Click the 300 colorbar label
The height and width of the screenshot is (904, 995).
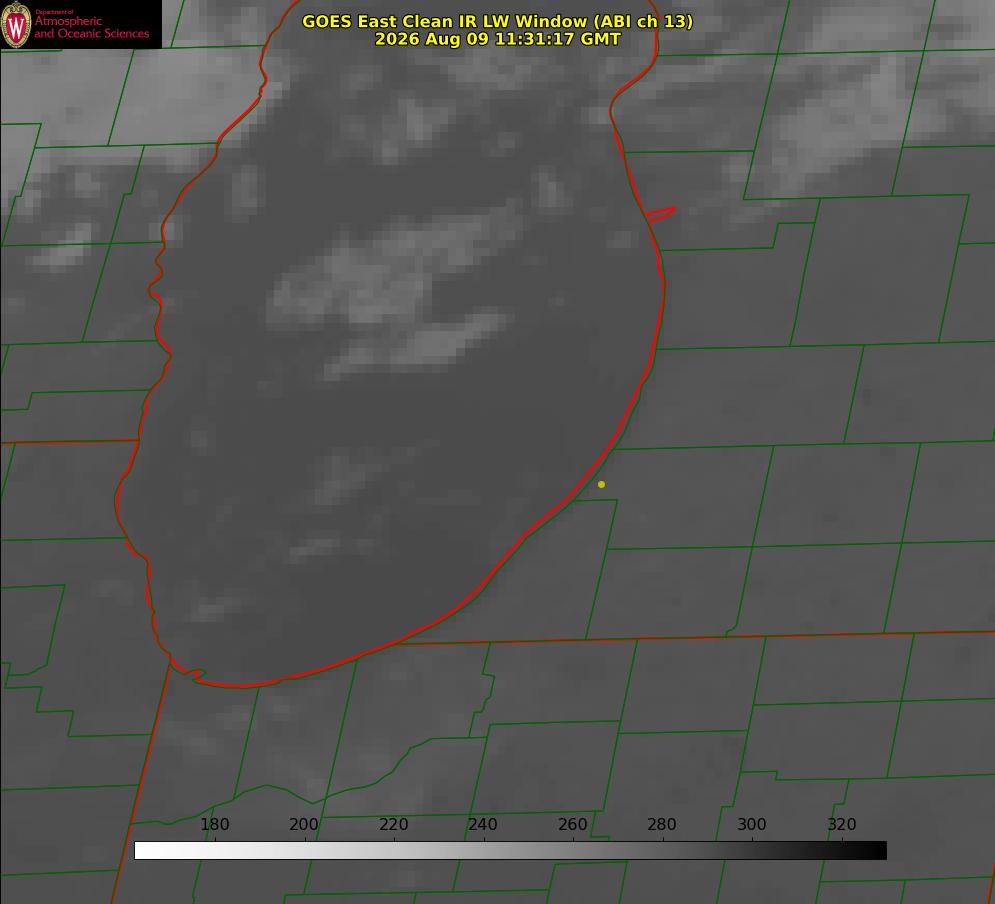[752, 824]
